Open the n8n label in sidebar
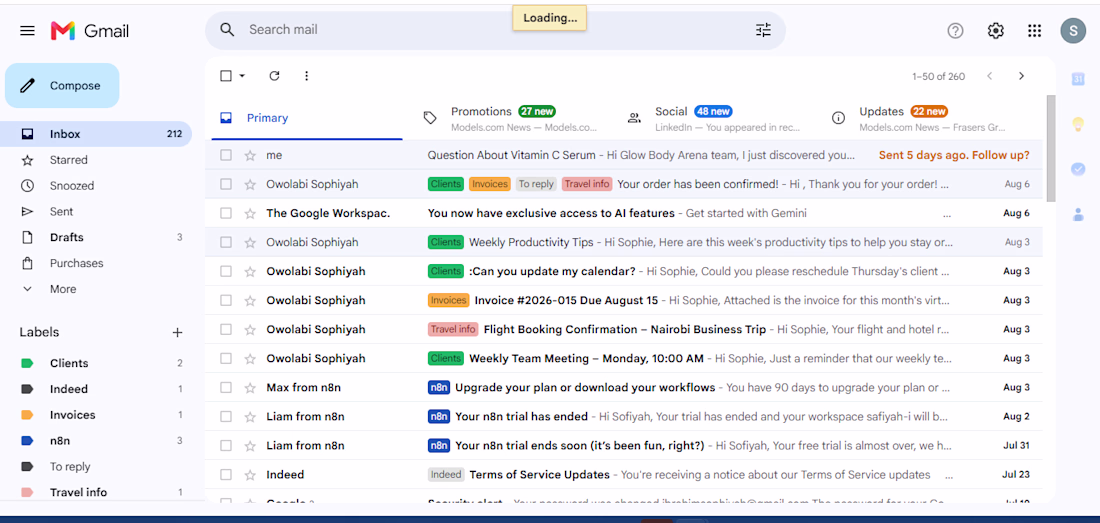The height and width of the screenshot is (523, 1100). coord(95,441)
